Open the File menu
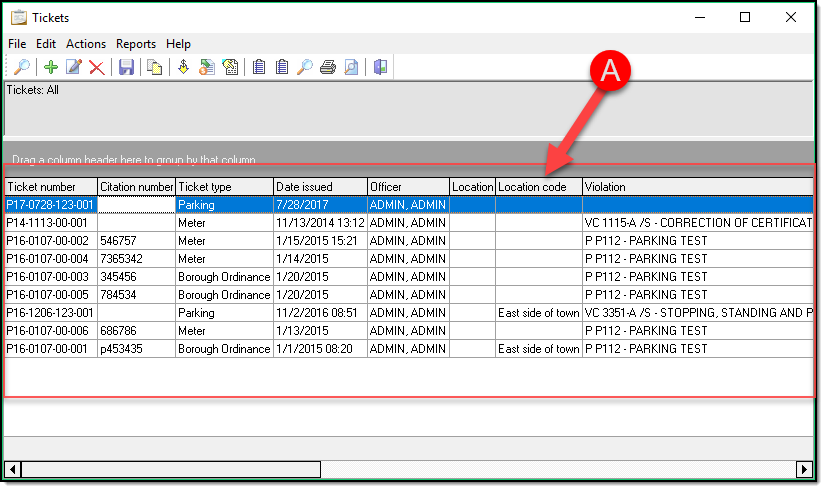Screen dimensions: 825x490 pos(17,44)
